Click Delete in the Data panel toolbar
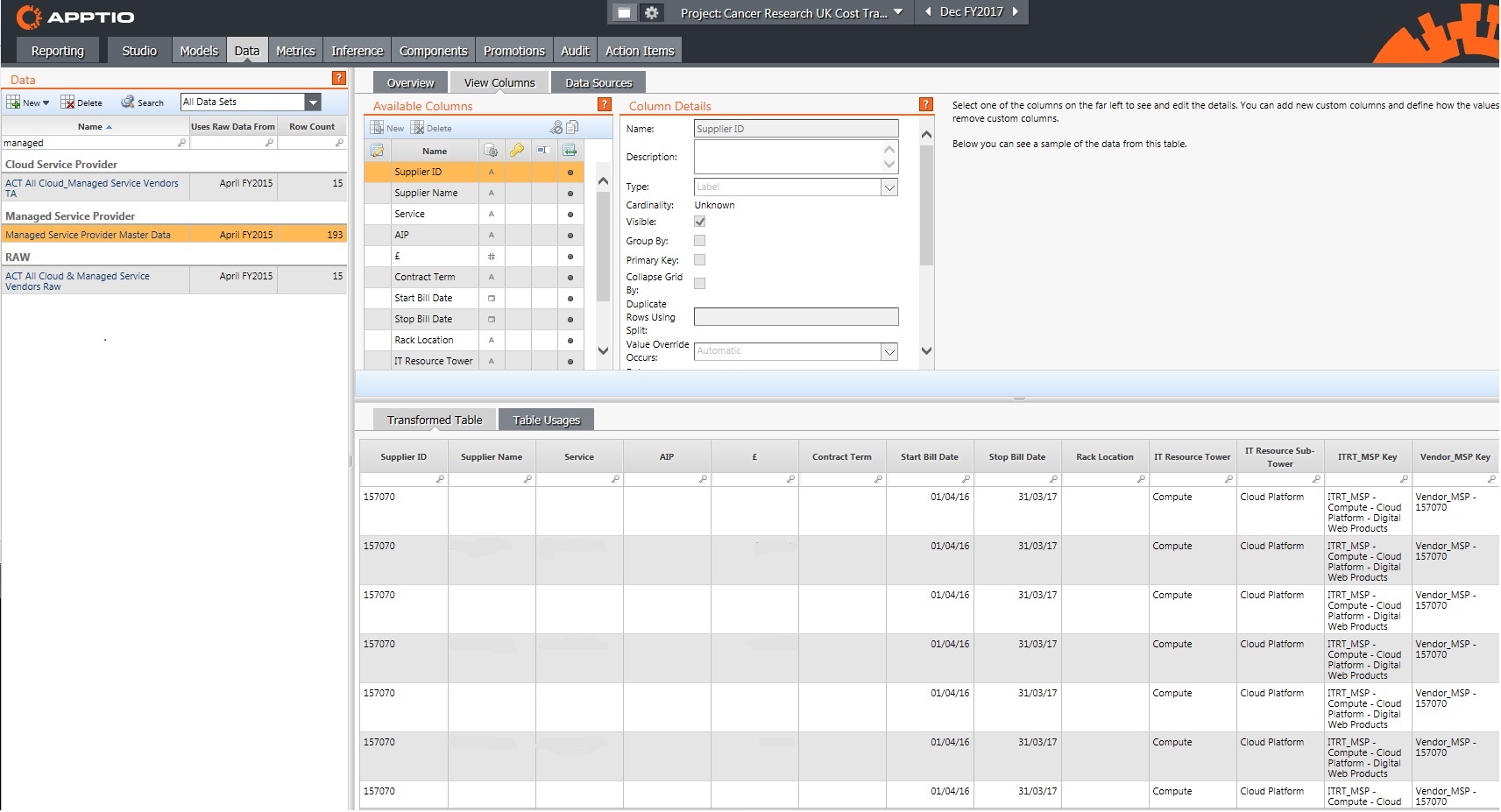 tap(81, 102)
